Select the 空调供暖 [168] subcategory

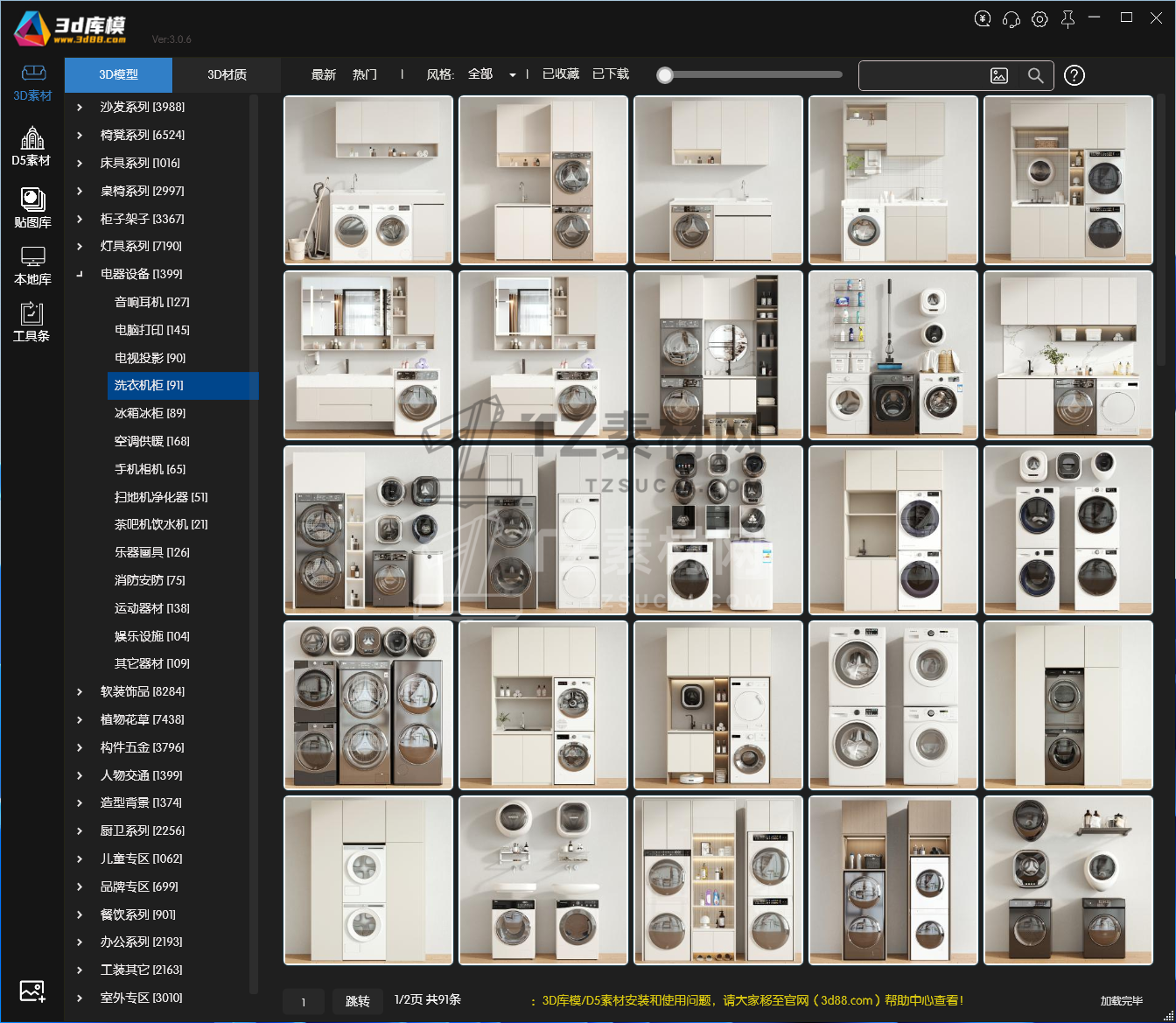pyautogui.click(x=152, y=441)
